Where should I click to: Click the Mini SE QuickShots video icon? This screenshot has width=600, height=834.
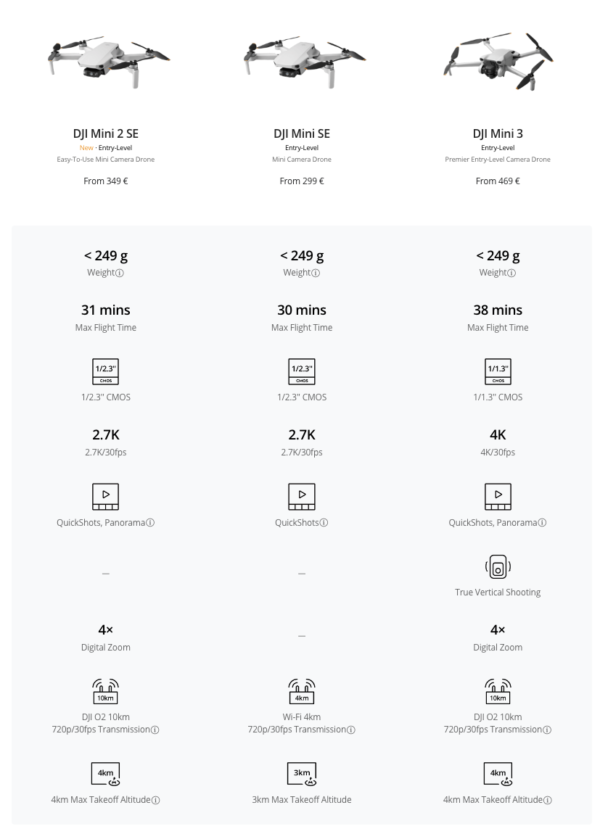pos(301,497)
